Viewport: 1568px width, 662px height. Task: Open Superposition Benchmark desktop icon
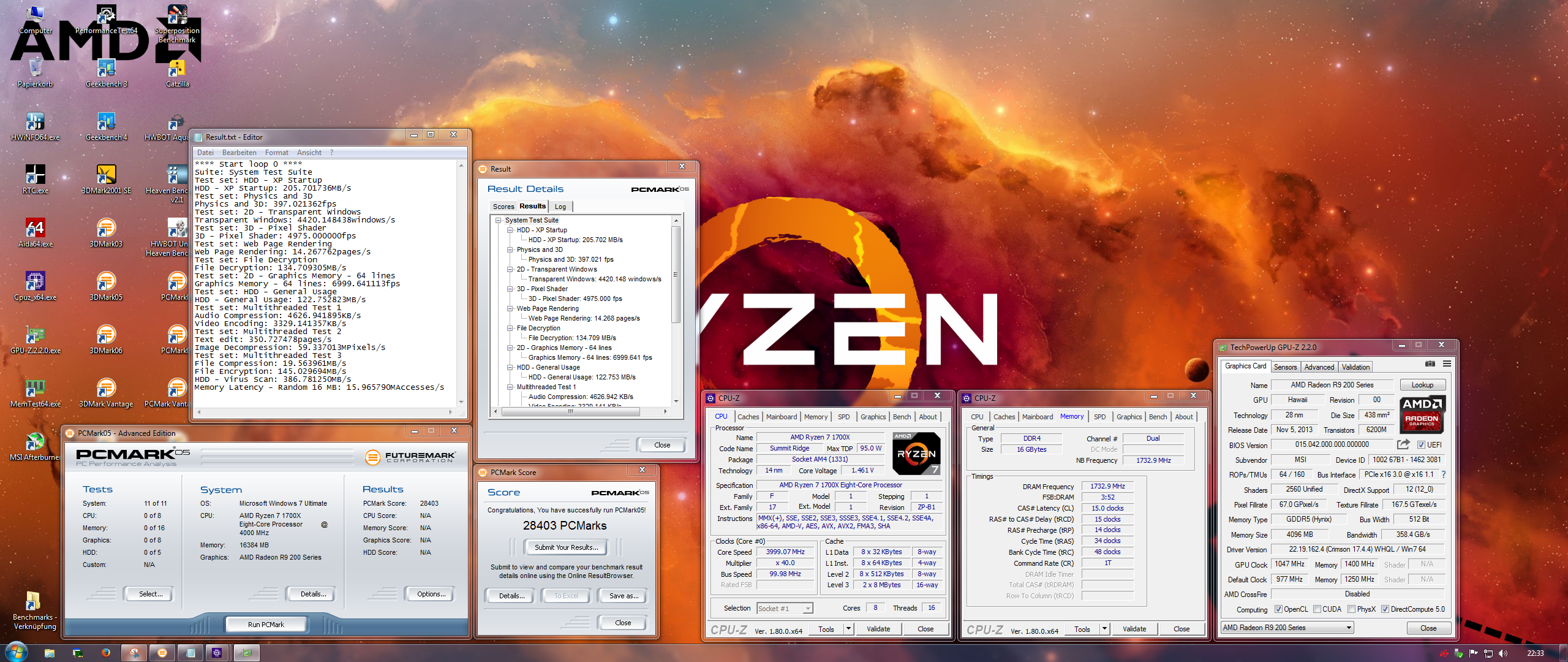(177, 25)
